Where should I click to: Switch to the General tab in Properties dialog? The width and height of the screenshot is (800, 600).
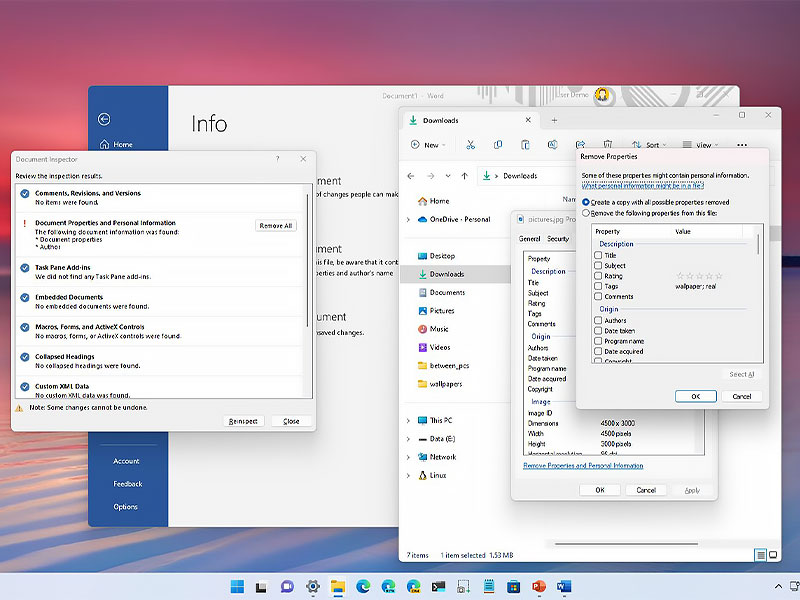(529, 239)
